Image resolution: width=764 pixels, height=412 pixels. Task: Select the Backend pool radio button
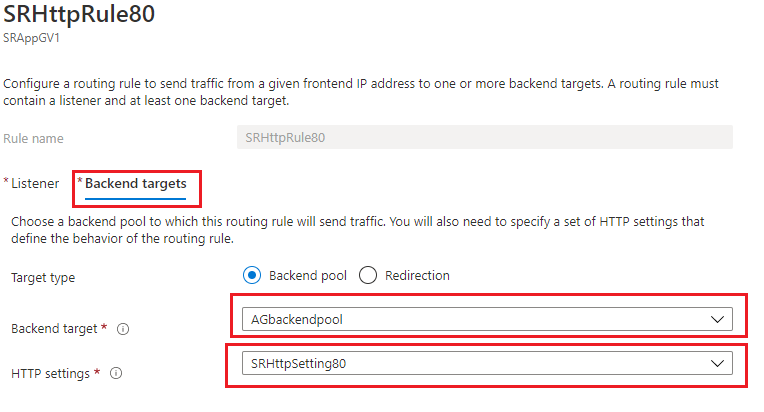[x=252, y=275]
